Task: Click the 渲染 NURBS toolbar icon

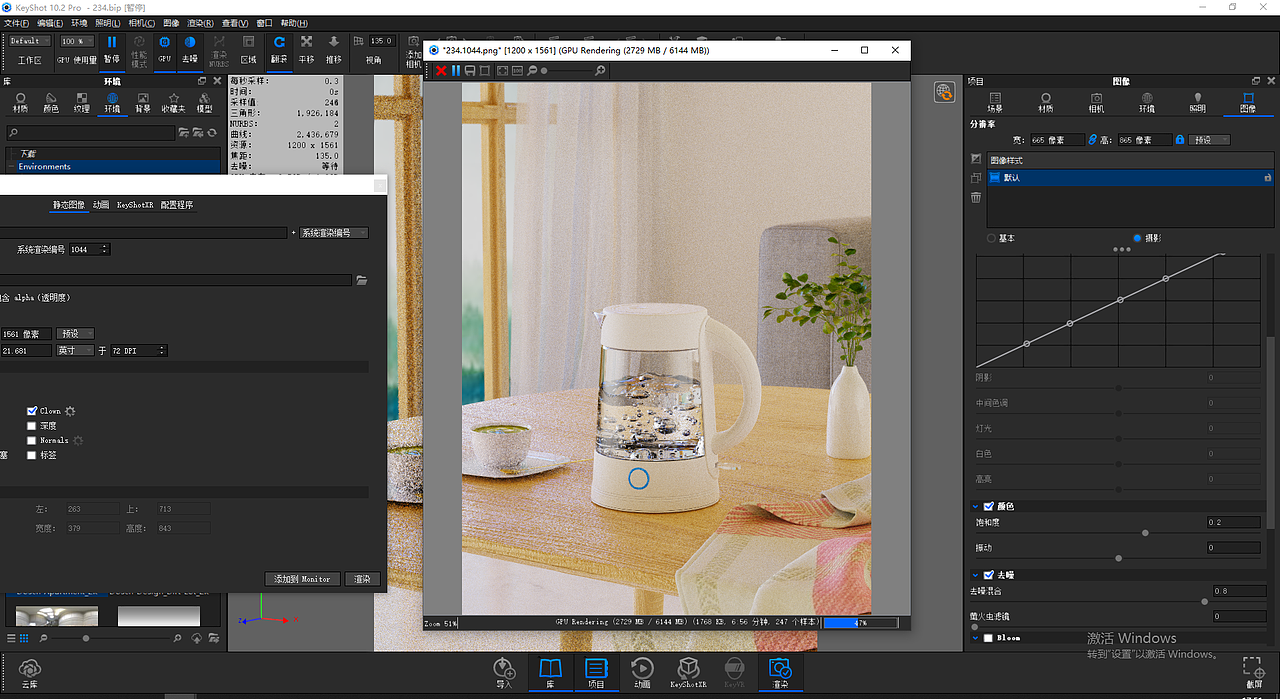Action: coord(219,49)
